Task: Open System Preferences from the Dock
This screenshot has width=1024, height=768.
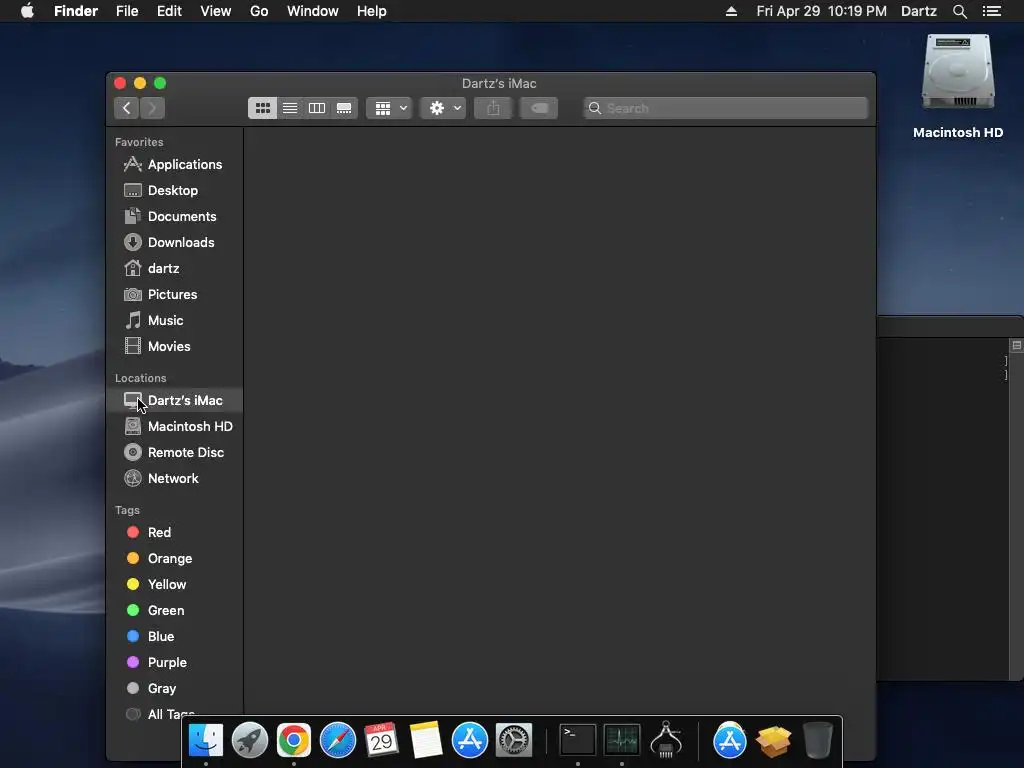Action: 514,740
